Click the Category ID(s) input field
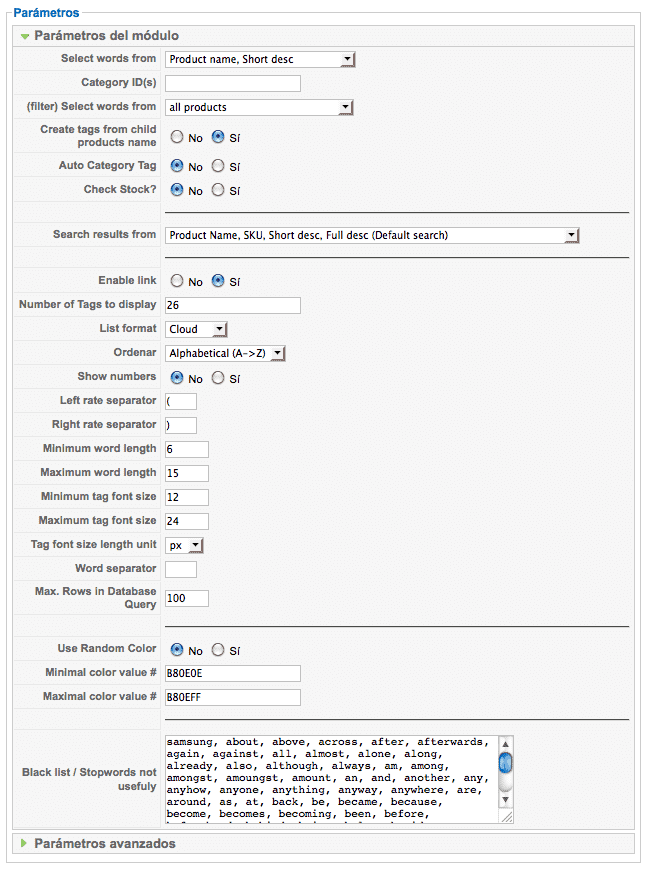Image resolution: width=649 pixels, height=873 pixels. pyautogui.click(x=233, y=84)
